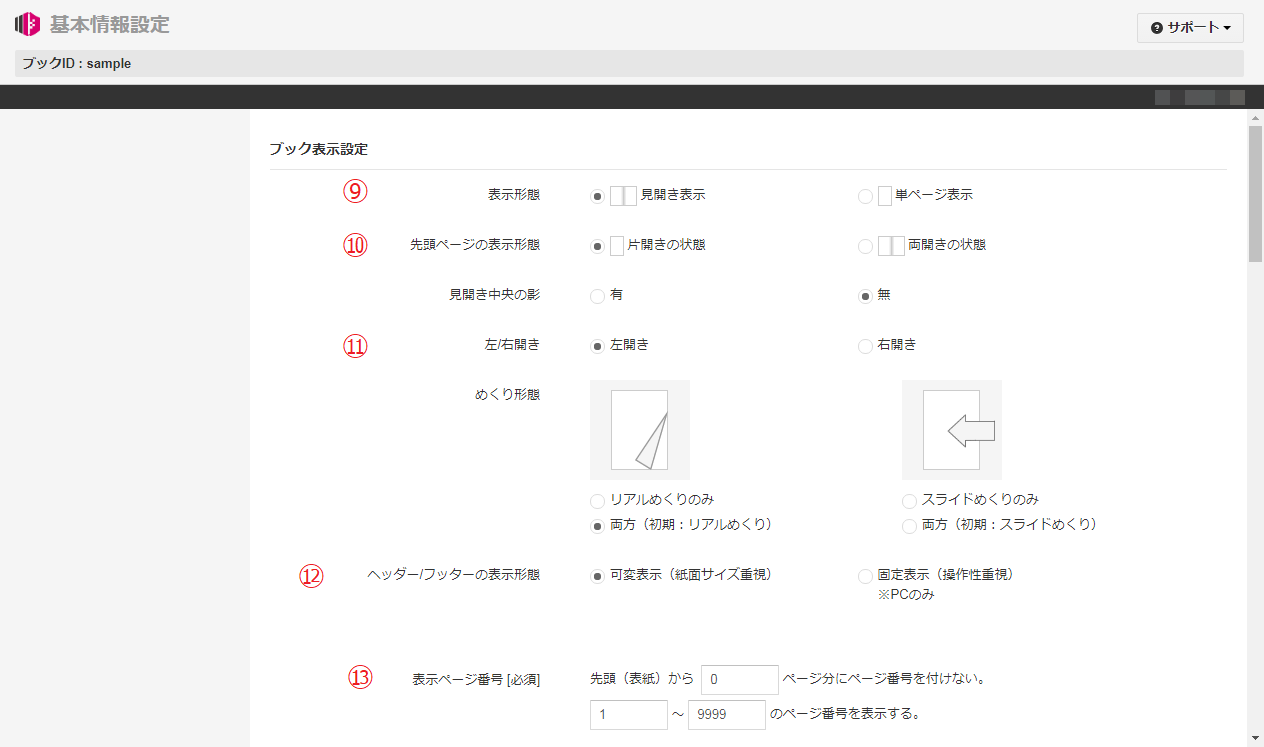
Task: Choose 両方（初期：スライドめくり） radio option
Action: [909, 525]
